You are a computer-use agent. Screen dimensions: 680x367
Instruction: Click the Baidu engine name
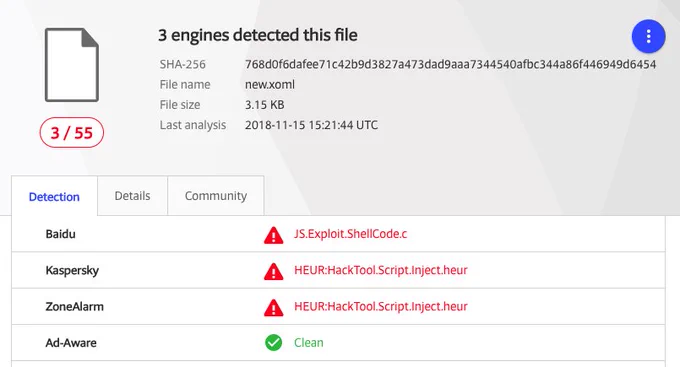[60, 234]
